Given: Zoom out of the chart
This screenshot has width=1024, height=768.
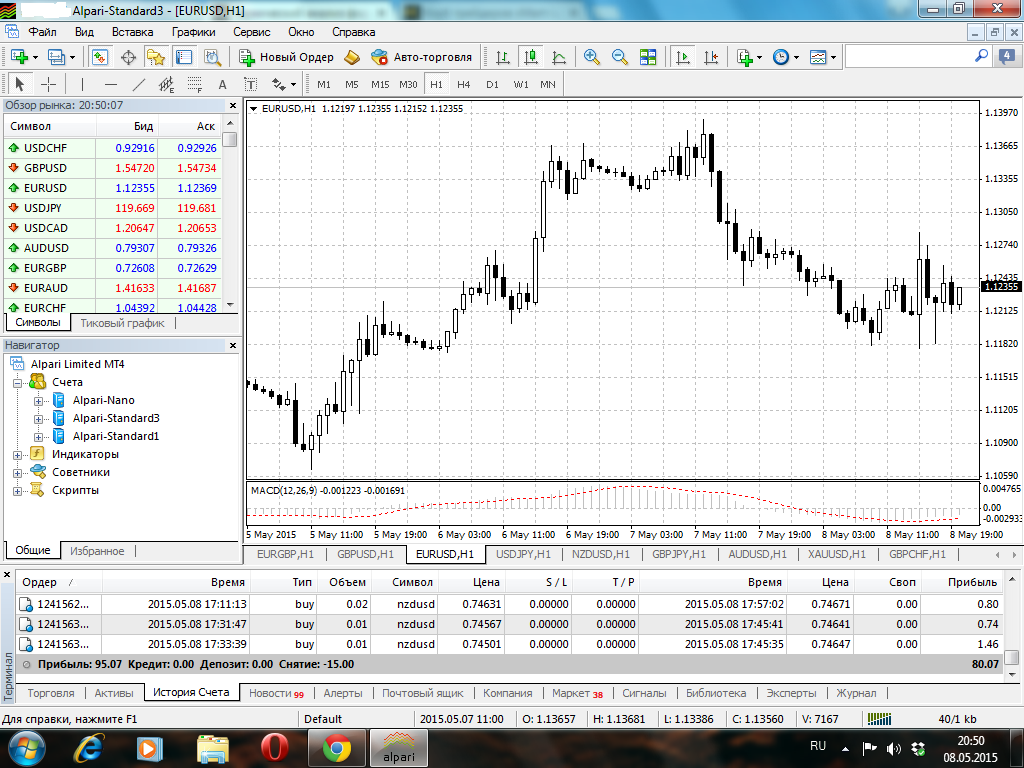Looking at the screenshot, I should 620,57.
